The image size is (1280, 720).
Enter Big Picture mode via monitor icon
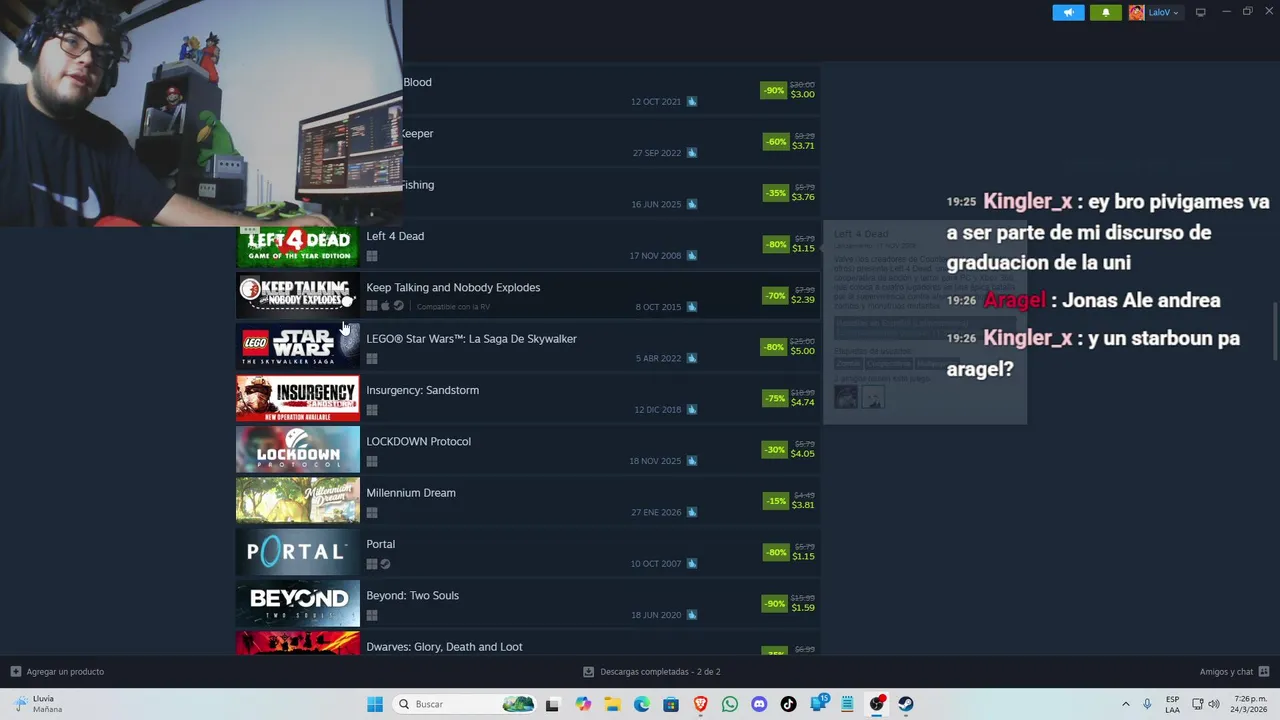[1200, 12]
